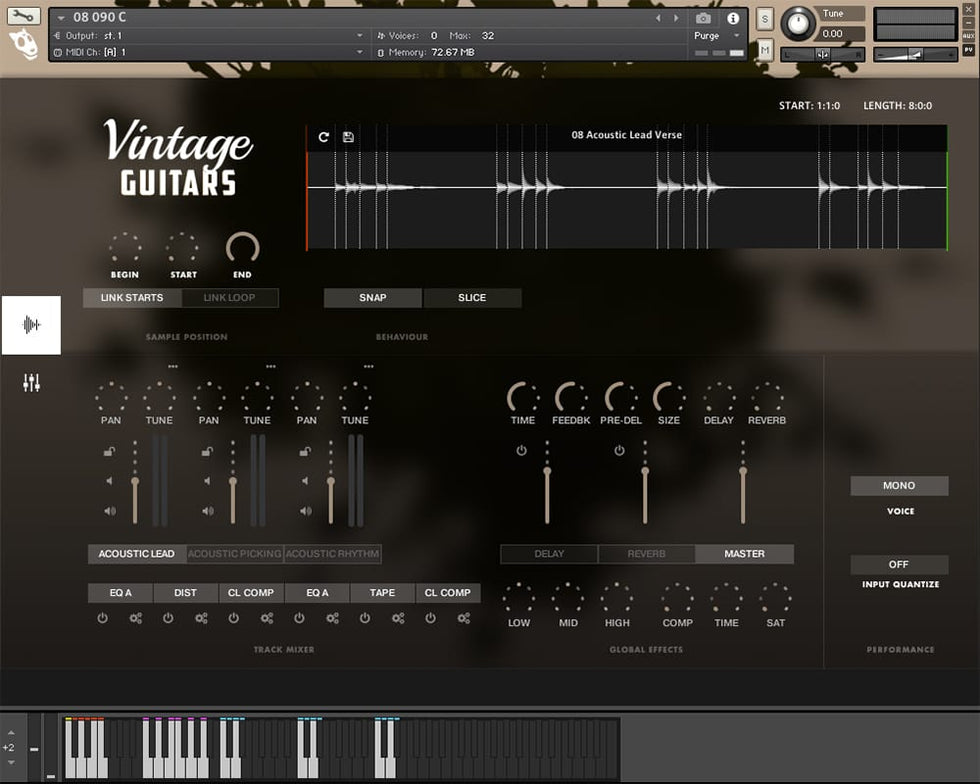Switch to the ACOUSTIC PICKING tab
The width and height of the screenshot is (980, 784).
click(x=234, y=554)
